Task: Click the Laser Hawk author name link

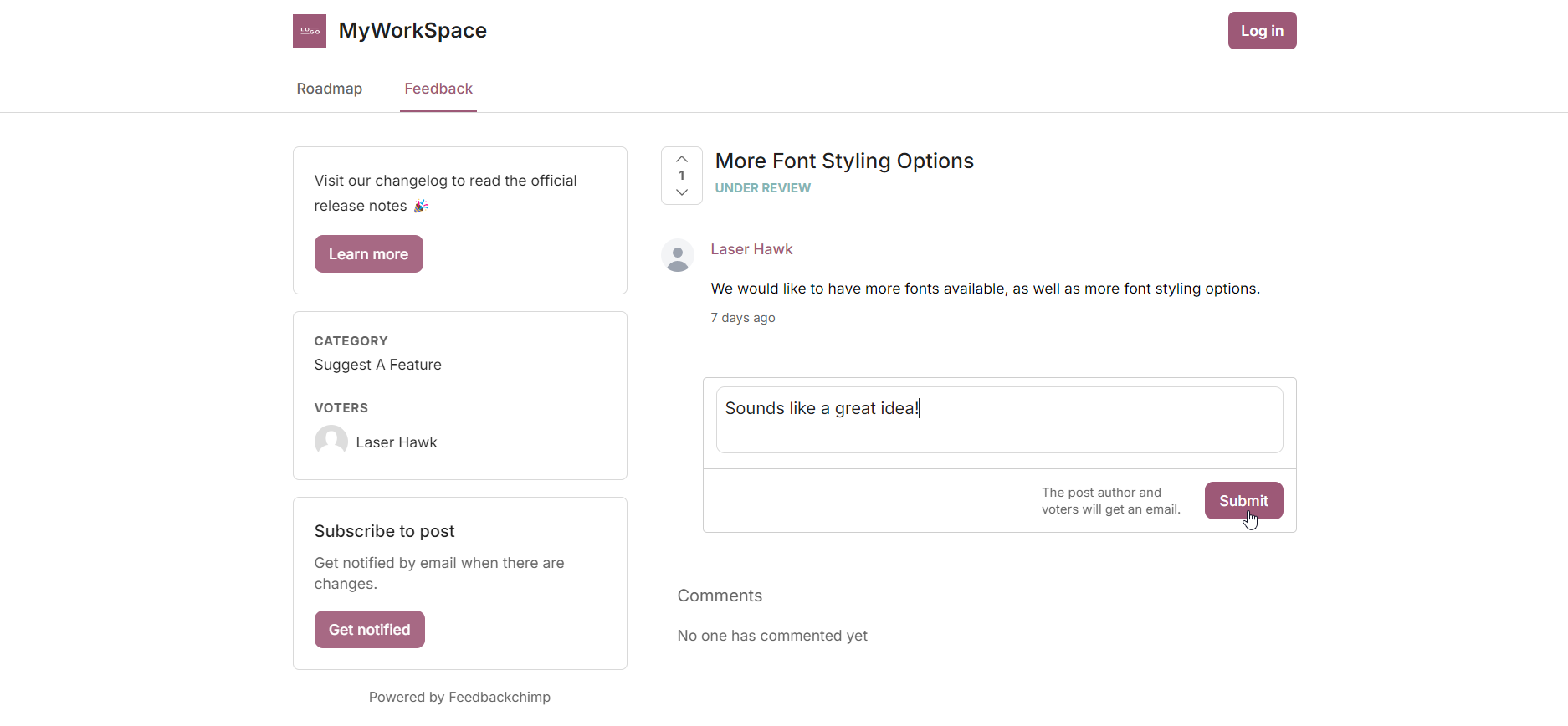Action: [x=751, y=249]
